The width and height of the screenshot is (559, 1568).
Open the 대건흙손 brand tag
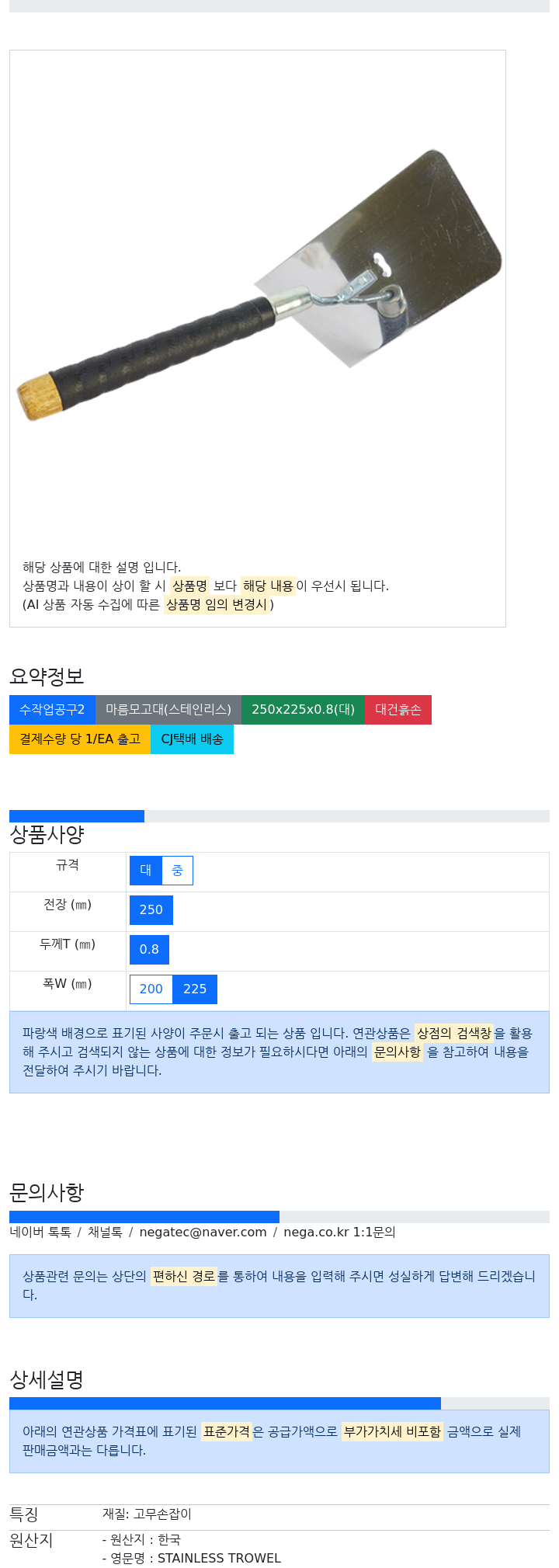pyautogui.click(x=398, y=710)
